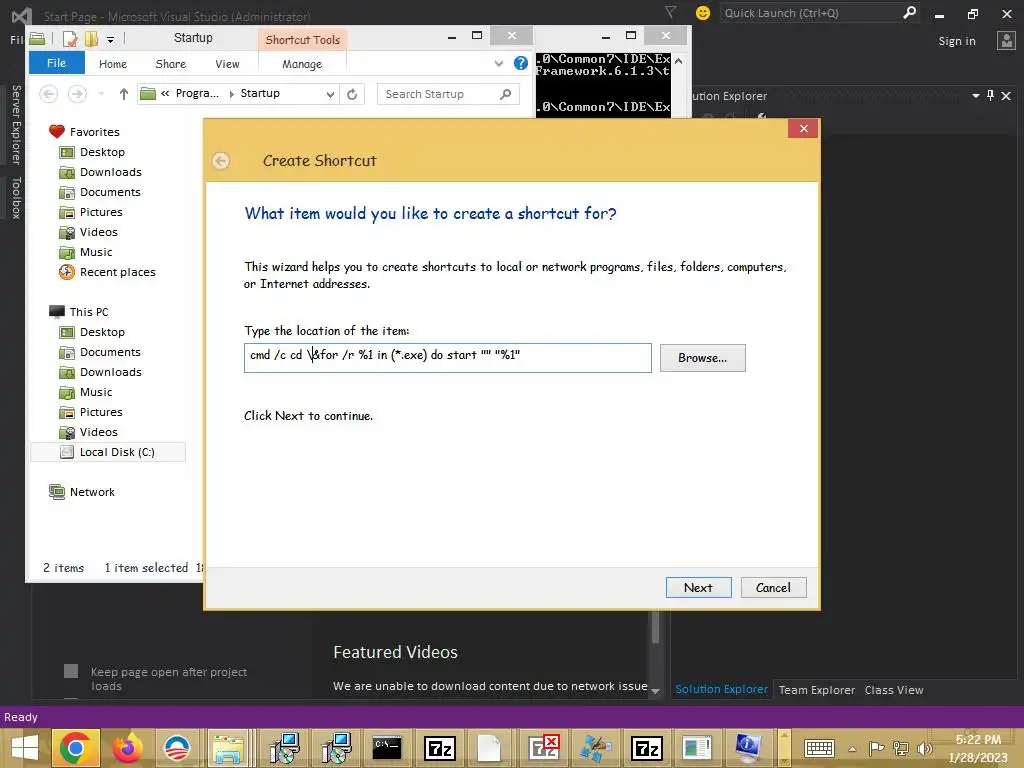The image size is (1024, 768).
Task: Click Startup in the address breadcrumb
Action: pos(260,93)
